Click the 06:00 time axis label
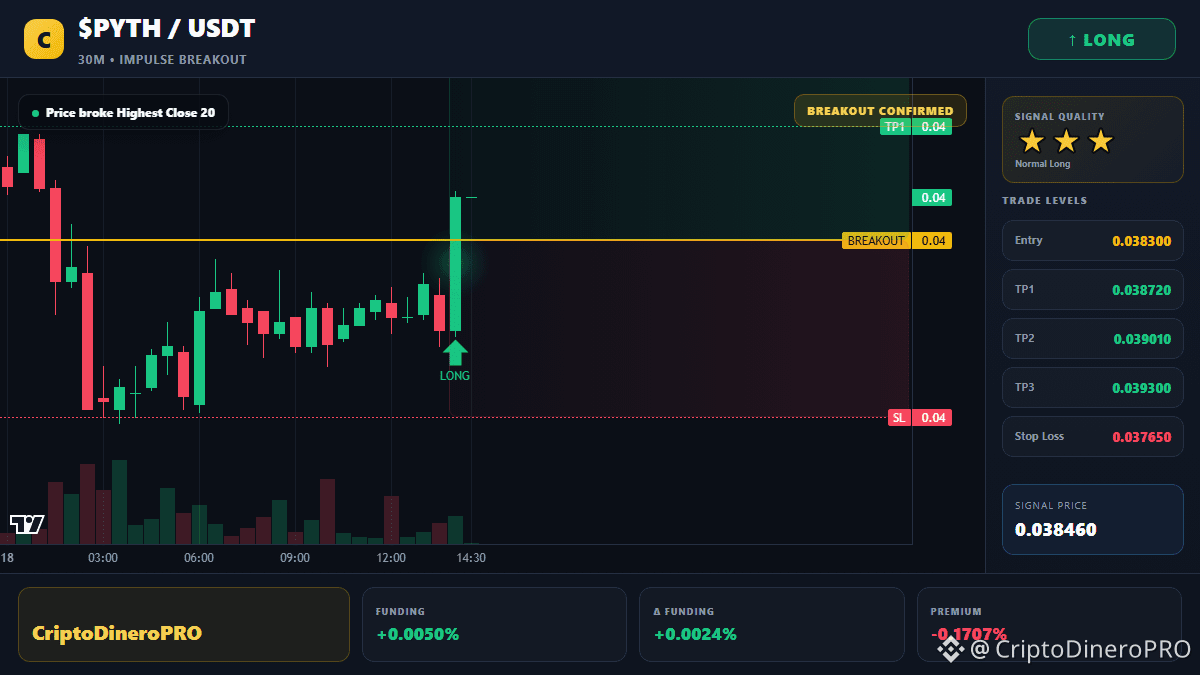 pyautogui.click(x=199, y=558)
